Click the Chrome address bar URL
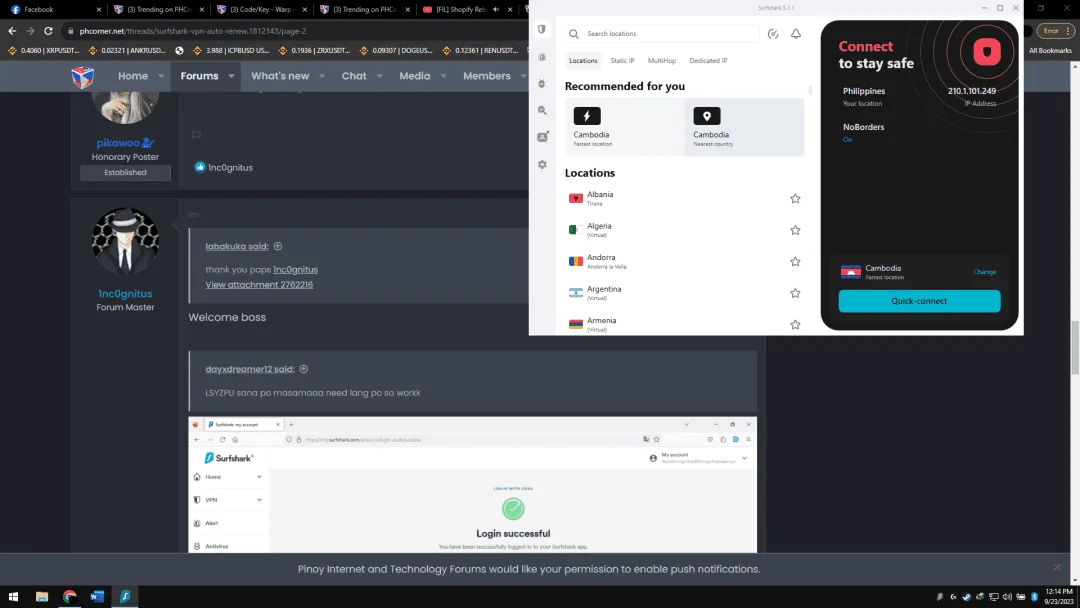1080x608 pixels. click(x=193, y=31)
